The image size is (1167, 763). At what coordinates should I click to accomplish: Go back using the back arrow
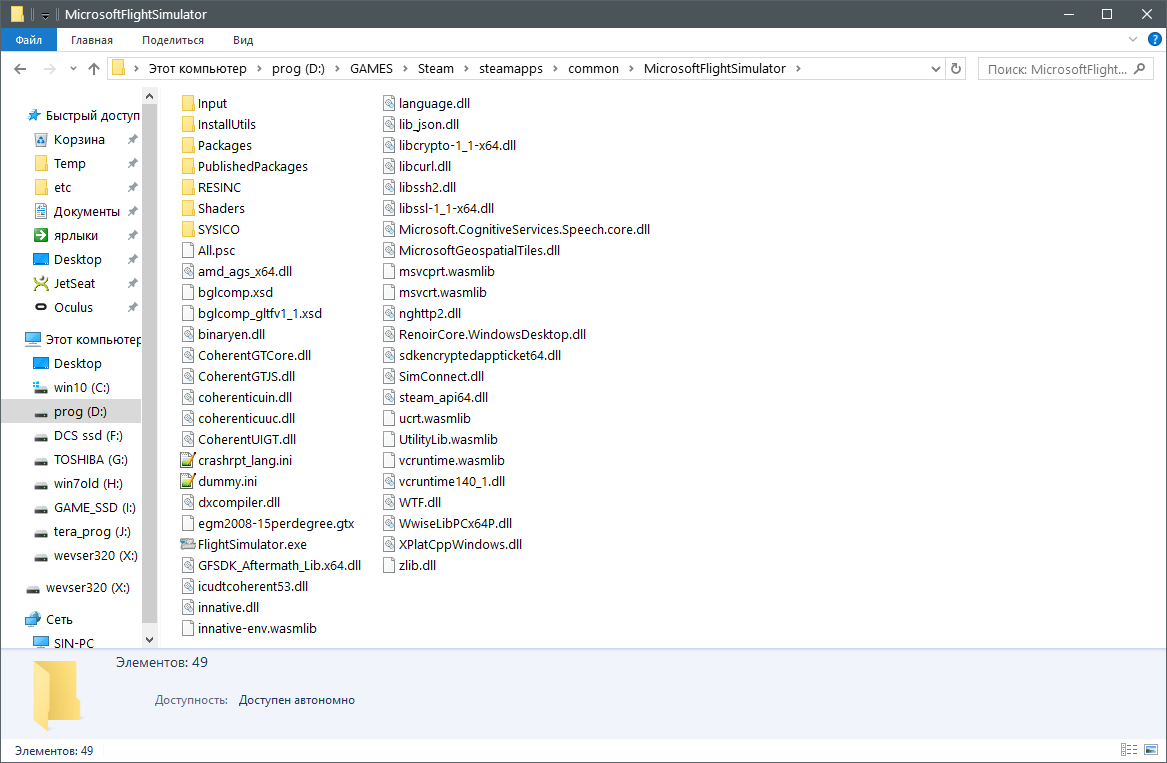[20, 68]
